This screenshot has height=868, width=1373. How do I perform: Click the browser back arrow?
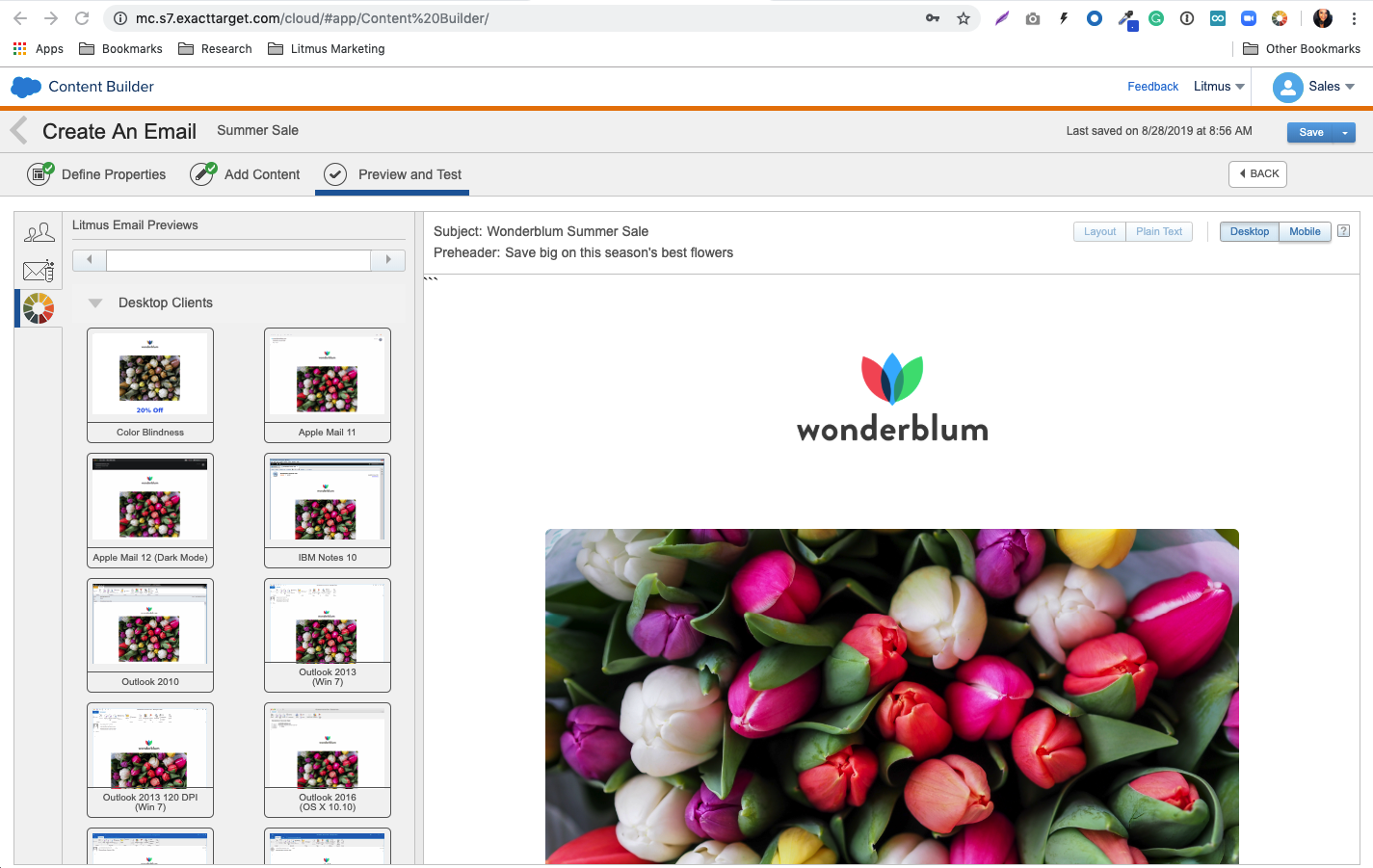(20, 18)
